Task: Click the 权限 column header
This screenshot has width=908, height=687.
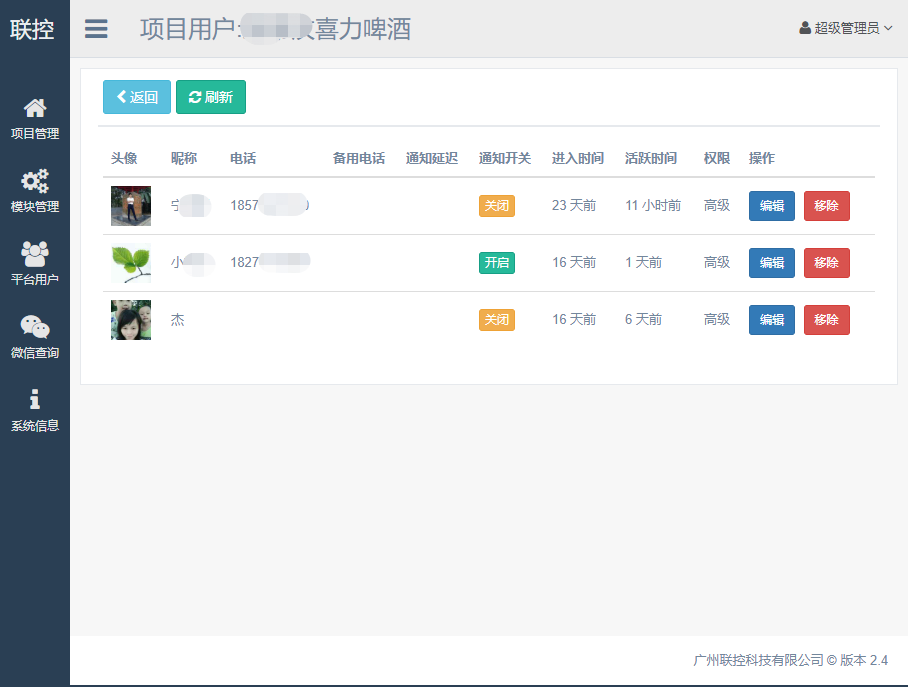Action: (x=716, y=158)
